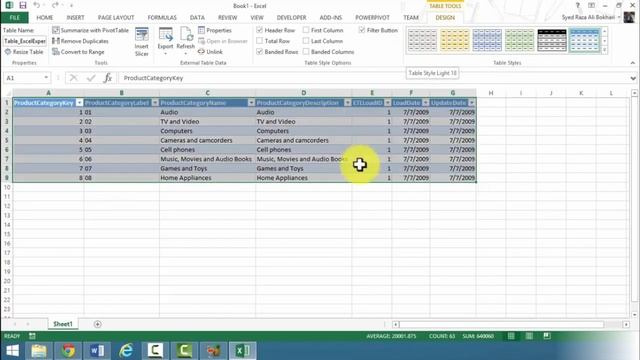Image resolution: width=640 pixels, height=360 pixels.
Task: Enable the First Column checkbox
Action: [306, 30]
